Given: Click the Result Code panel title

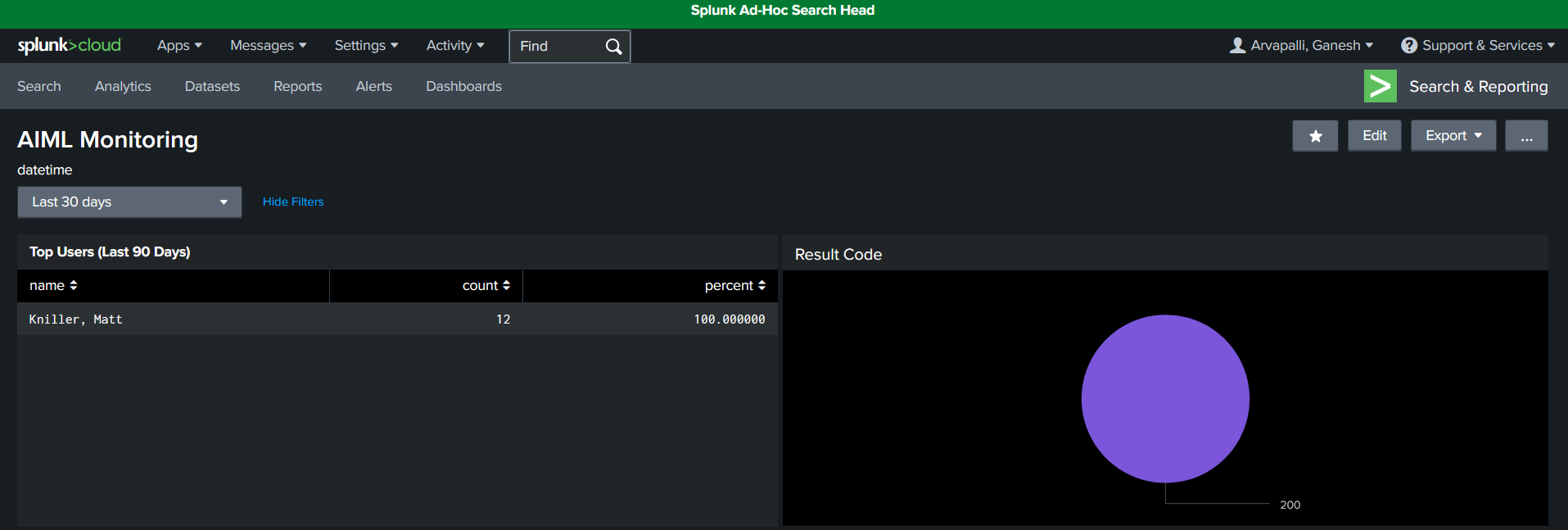Looking at the screenshot, I should point(838,255).
